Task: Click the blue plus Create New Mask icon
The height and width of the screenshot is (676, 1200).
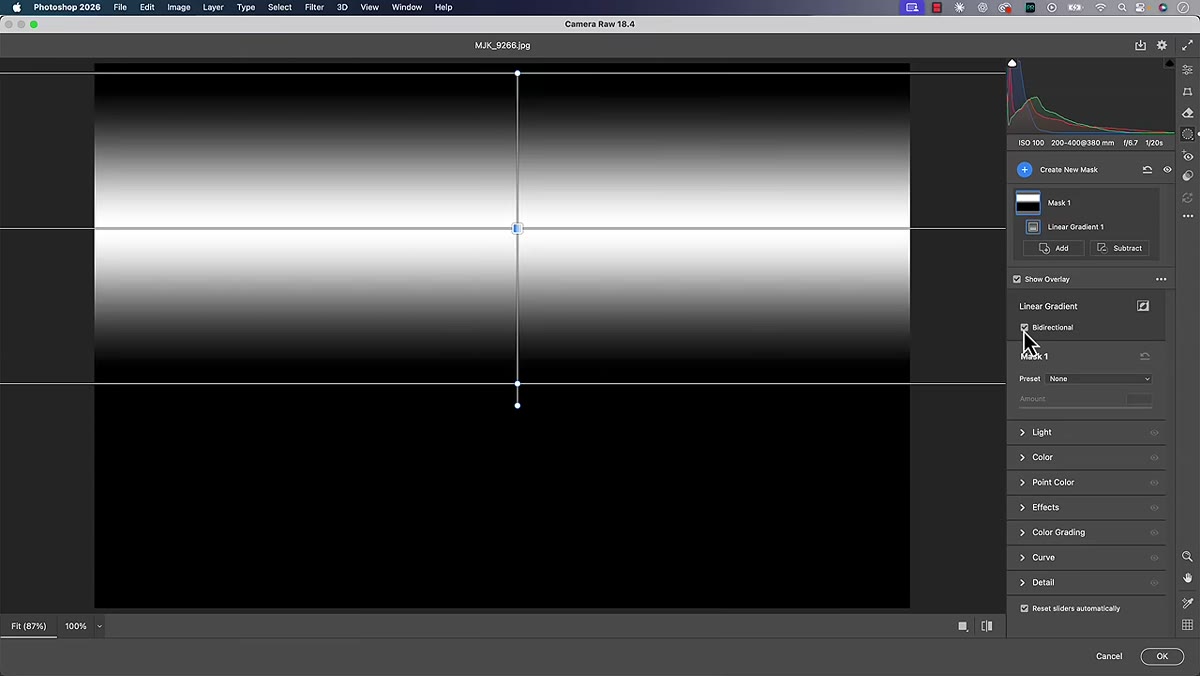Action: click(1024, 170)
